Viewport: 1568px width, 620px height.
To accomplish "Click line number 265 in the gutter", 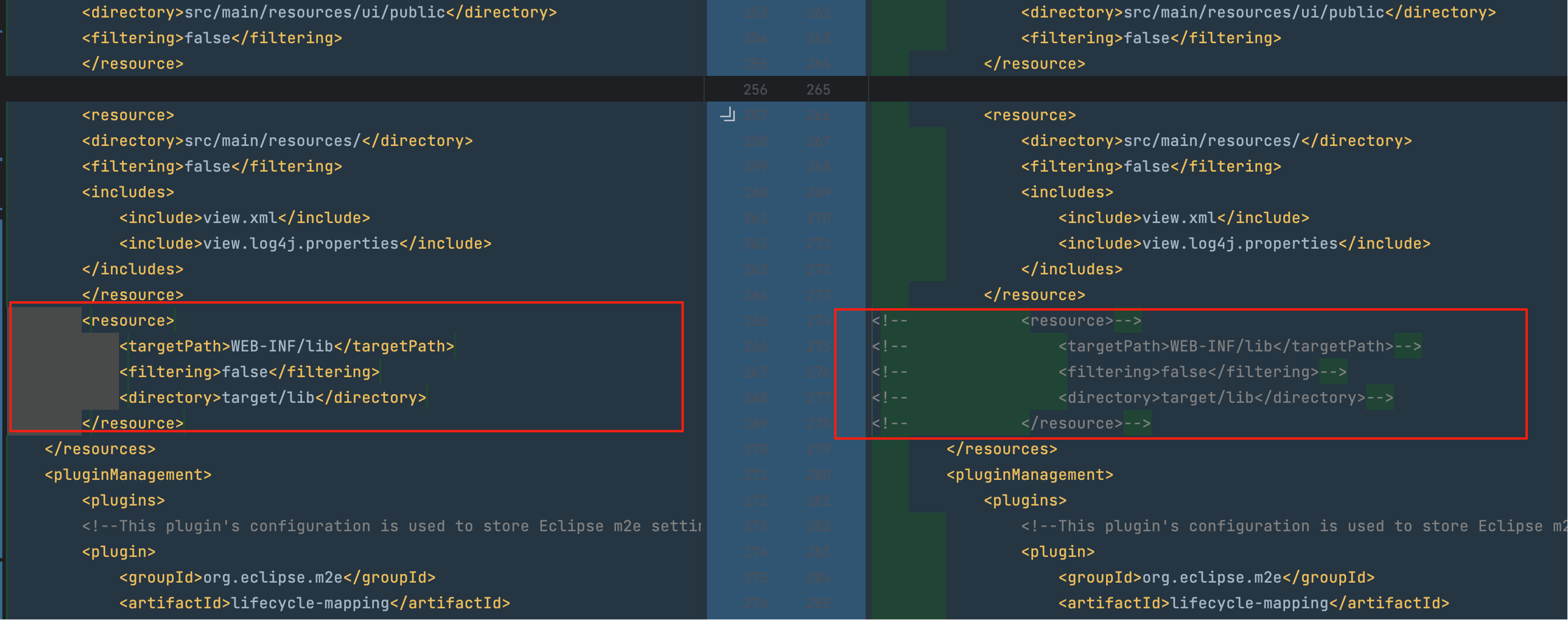I will click(817, 89).
